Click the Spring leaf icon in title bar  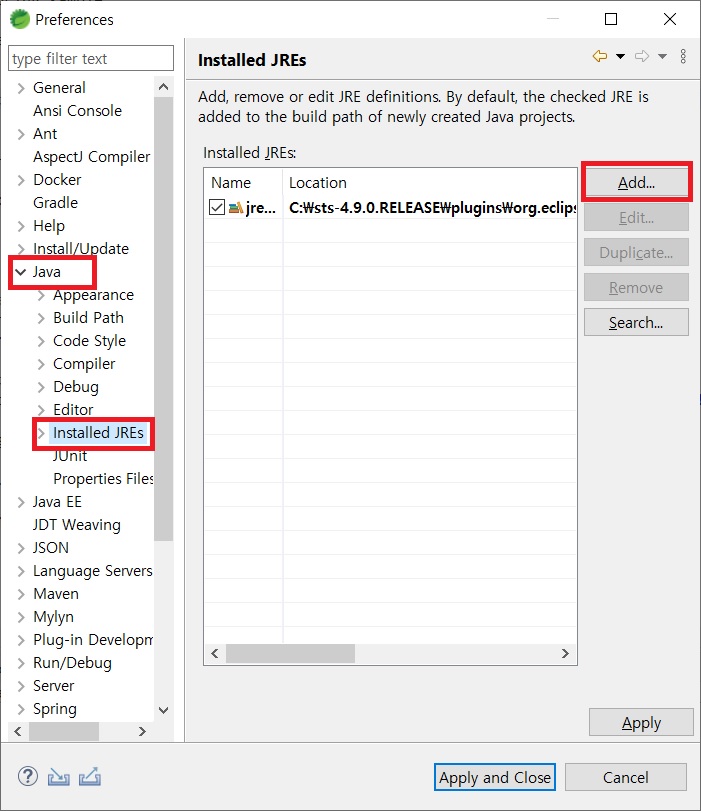coord(20,19)
